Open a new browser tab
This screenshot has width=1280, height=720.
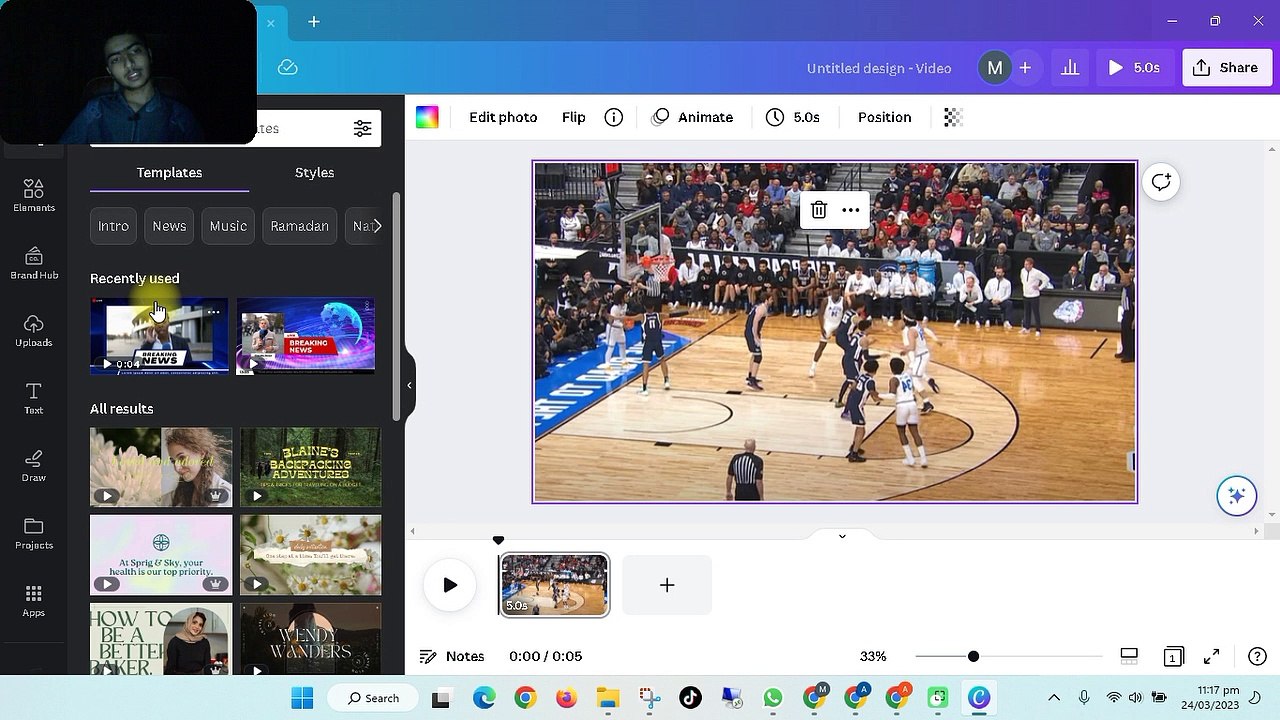314,21
